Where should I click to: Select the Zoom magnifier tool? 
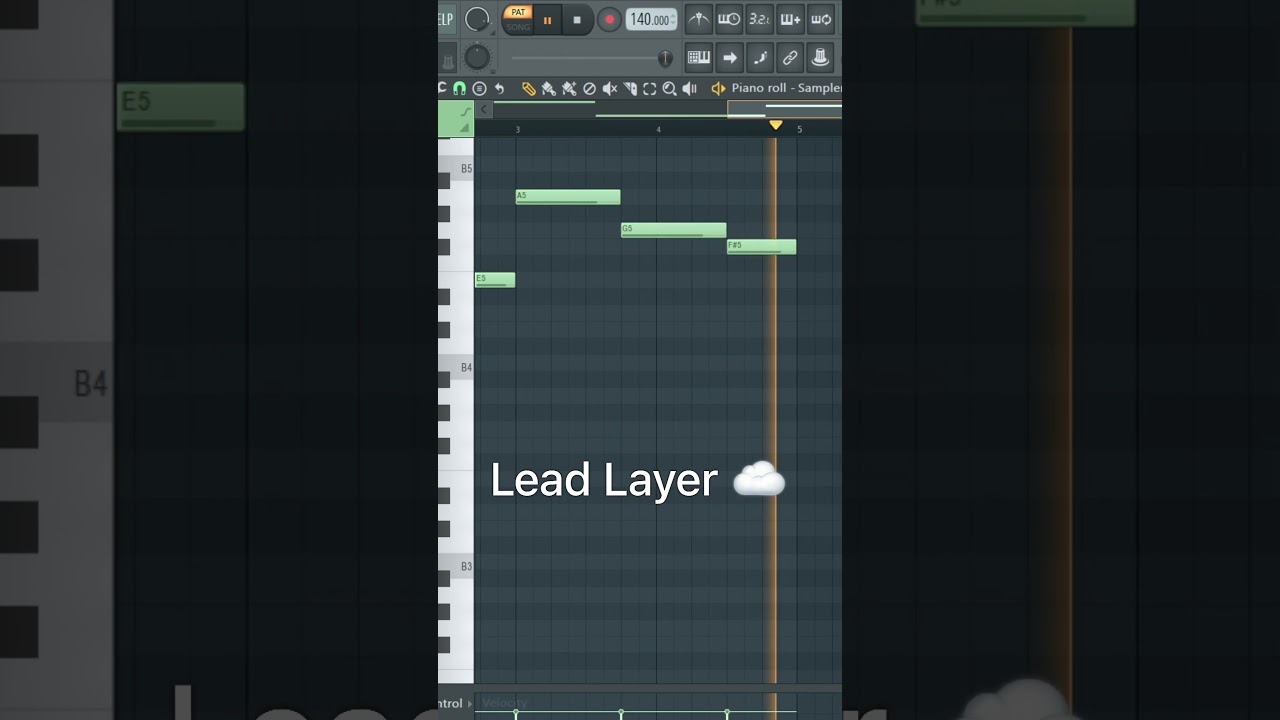[669, 88]
